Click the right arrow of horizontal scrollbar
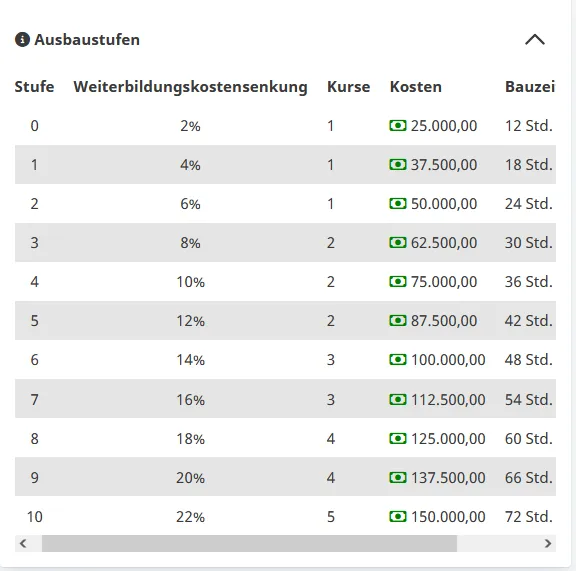576x571 pixels. (548, 543)
